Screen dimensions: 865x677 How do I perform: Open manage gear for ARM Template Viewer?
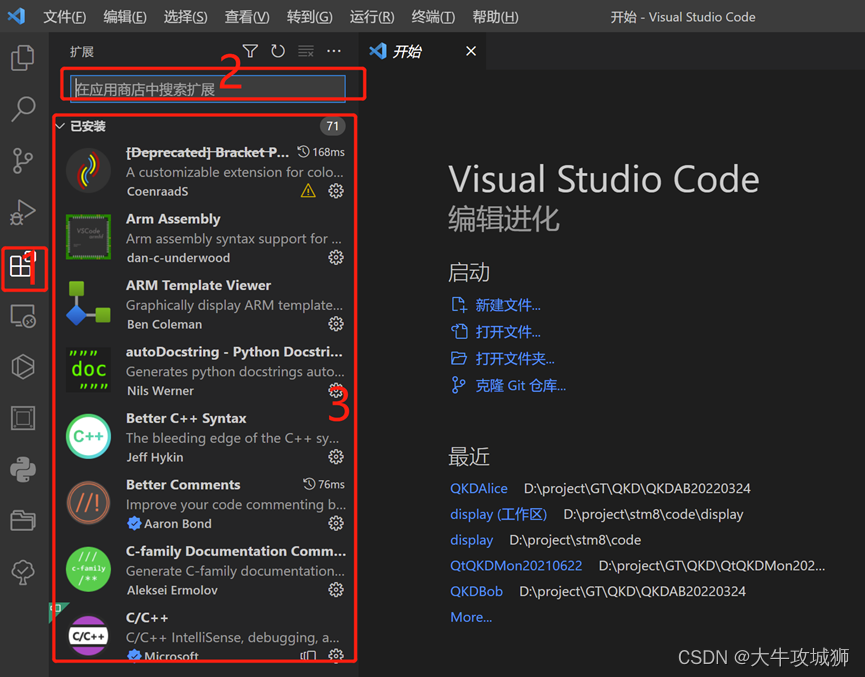(336, 323)
